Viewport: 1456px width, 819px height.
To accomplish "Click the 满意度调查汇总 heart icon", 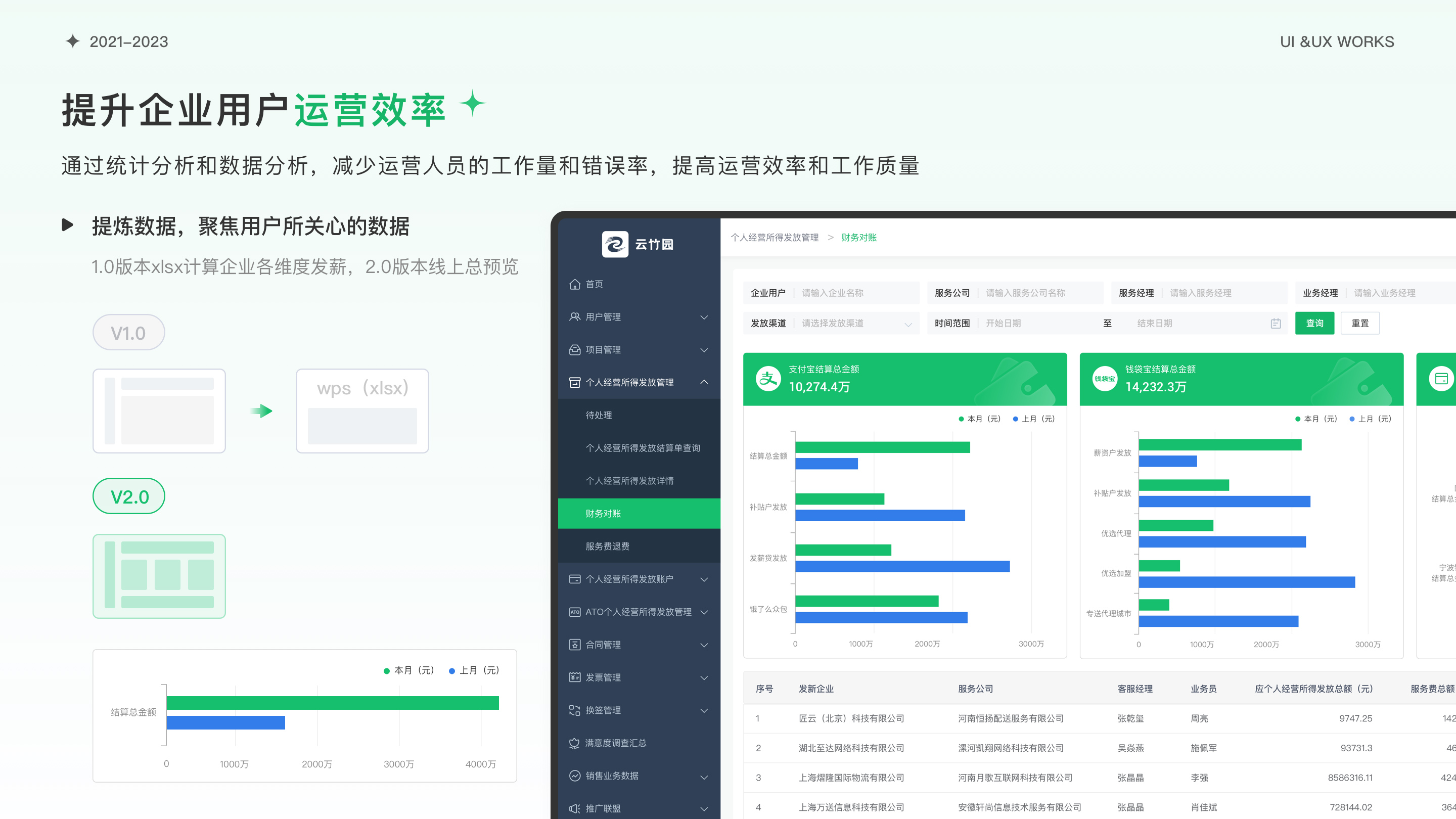I will 574,743.
